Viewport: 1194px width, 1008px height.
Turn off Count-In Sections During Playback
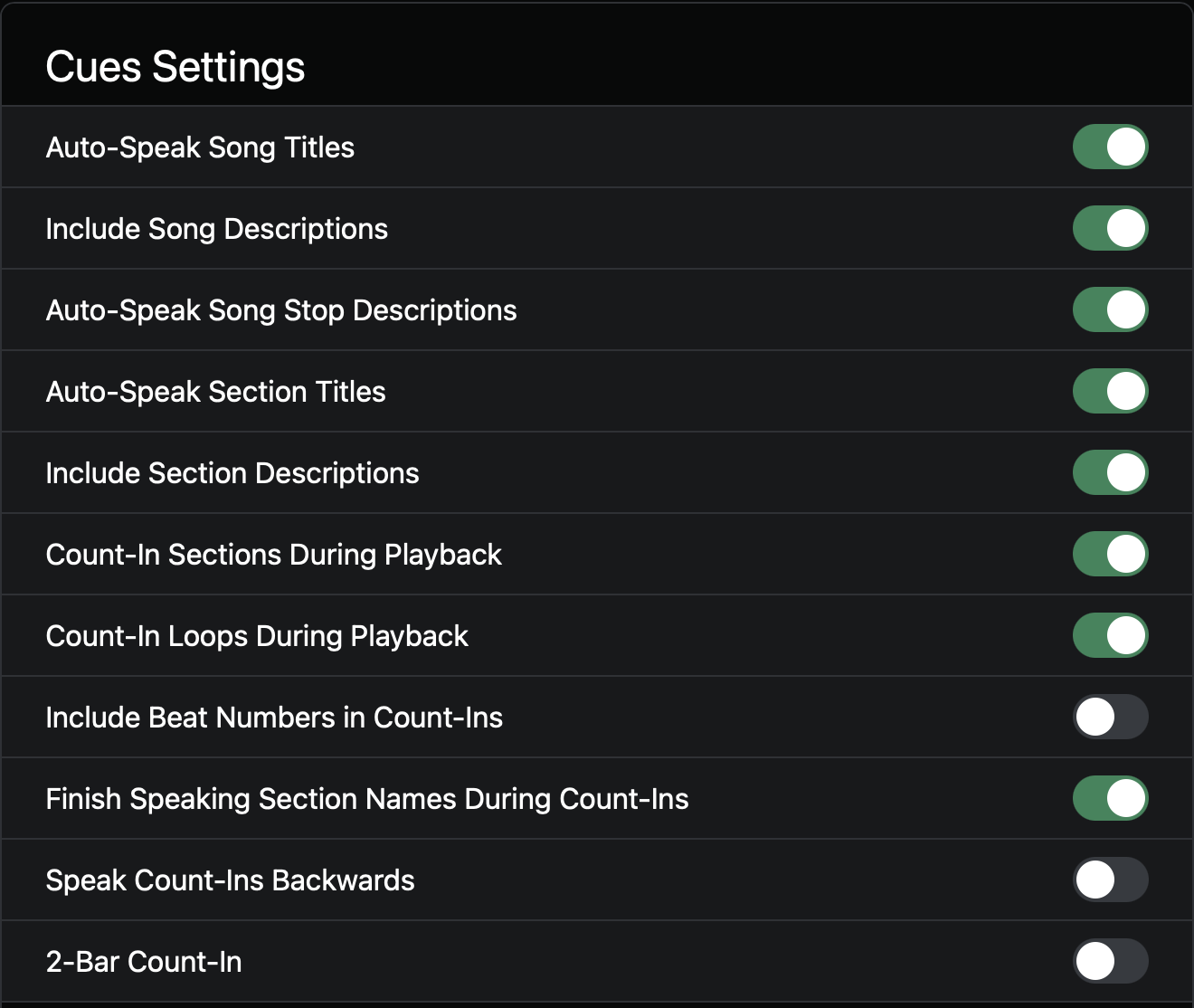pos(1110,554)
